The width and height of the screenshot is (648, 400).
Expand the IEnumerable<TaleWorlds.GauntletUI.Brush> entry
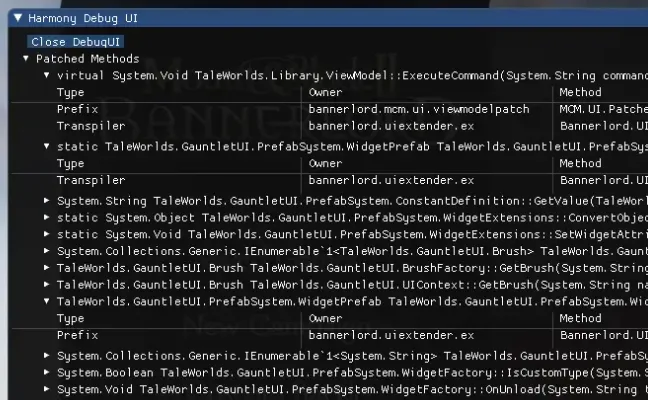pyautogui.click(x=47, y=251)
